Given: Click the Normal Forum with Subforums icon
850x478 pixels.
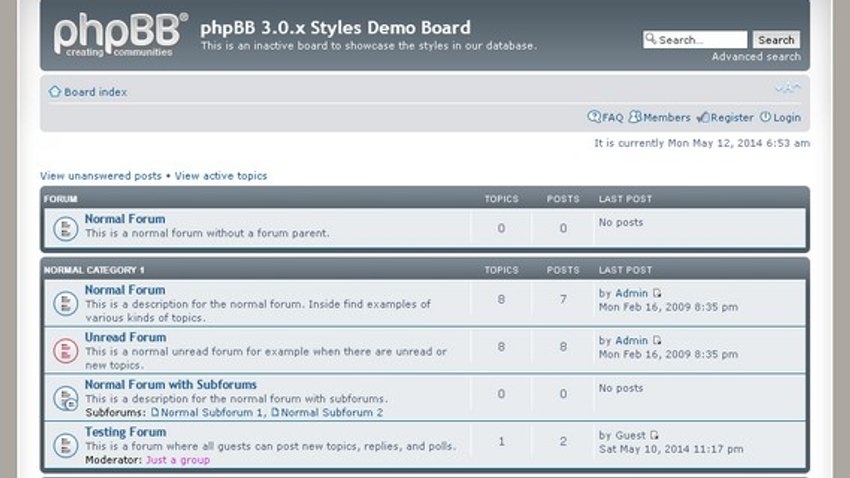Looking at the screenshot, I should coord(66,398).
